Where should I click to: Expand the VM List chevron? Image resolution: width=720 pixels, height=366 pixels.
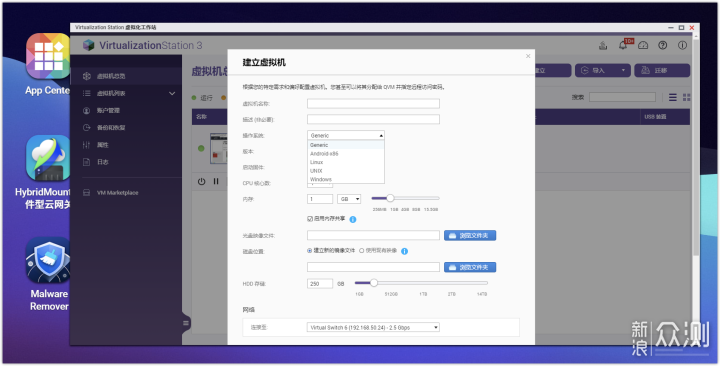tap(172, 94)
